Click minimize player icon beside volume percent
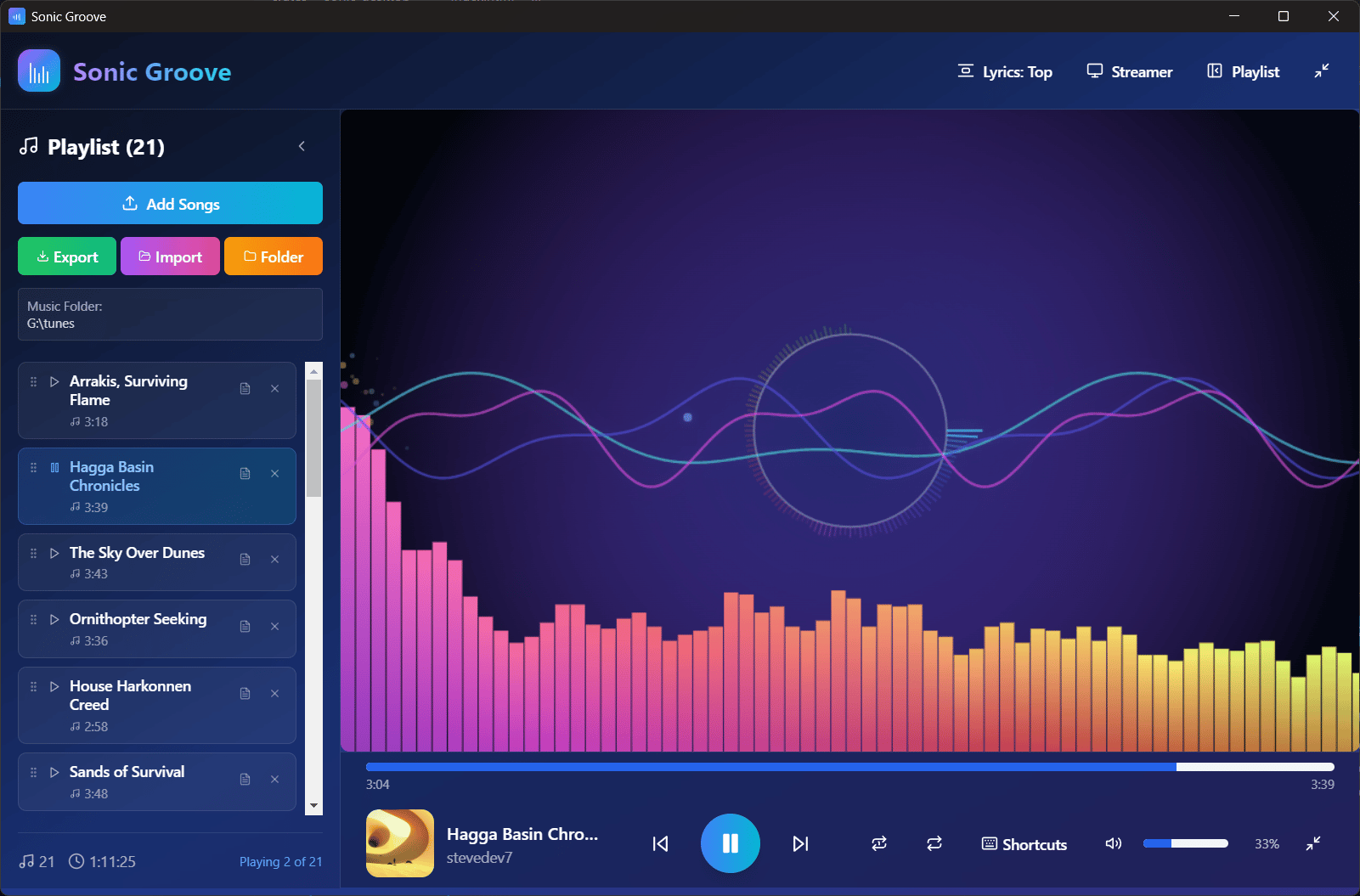 coord(1313,843)
